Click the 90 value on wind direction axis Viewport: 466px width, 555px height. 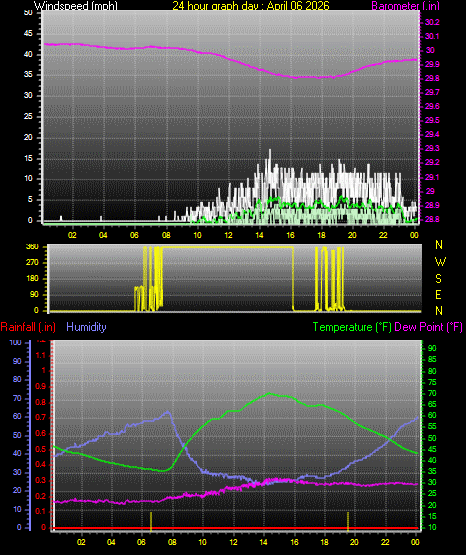(x=34, y=294)
